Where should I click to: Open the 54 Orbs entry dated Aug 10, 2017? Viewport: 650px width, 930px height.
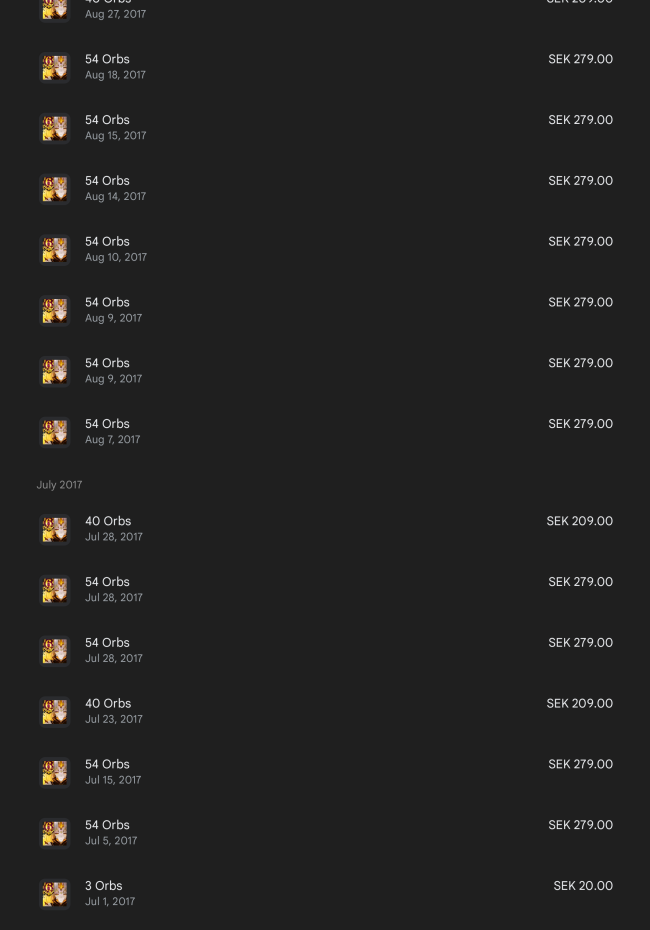pos(325,250)
